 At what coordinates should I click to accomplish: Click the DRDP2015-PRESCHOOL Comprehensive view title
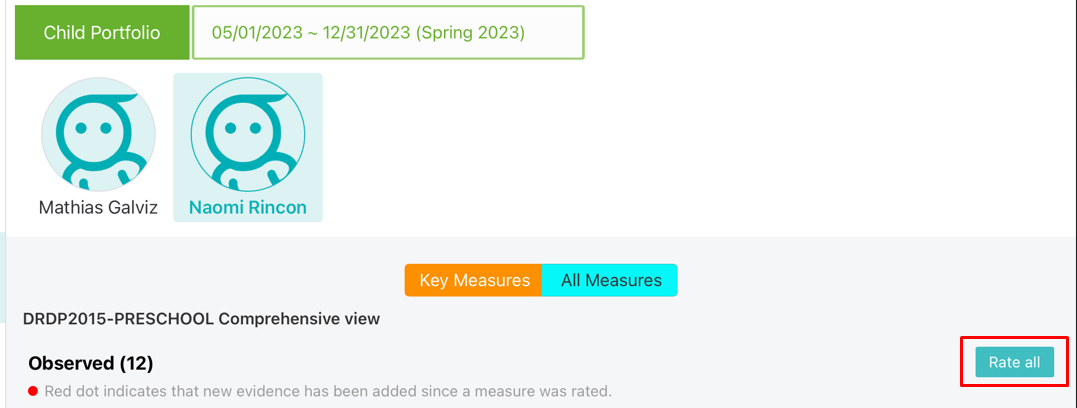201,319
